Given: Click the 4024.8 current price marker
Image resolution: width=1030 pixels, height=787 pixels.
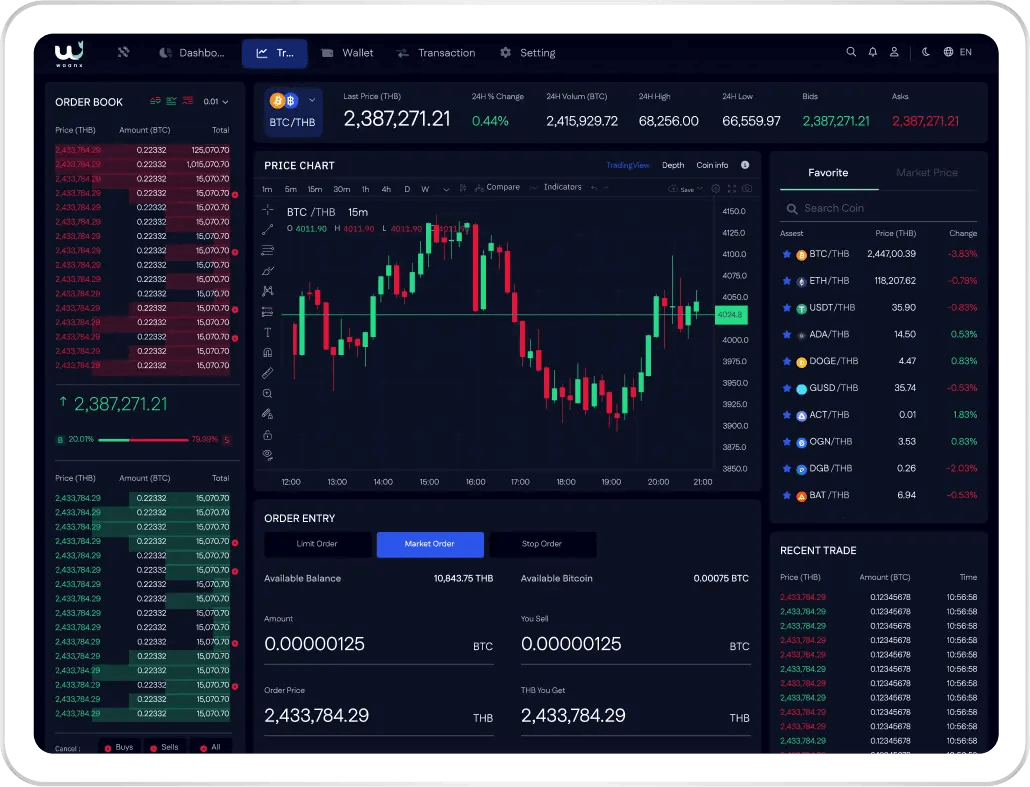Looking at the screenshot, I should coord(730,315).
